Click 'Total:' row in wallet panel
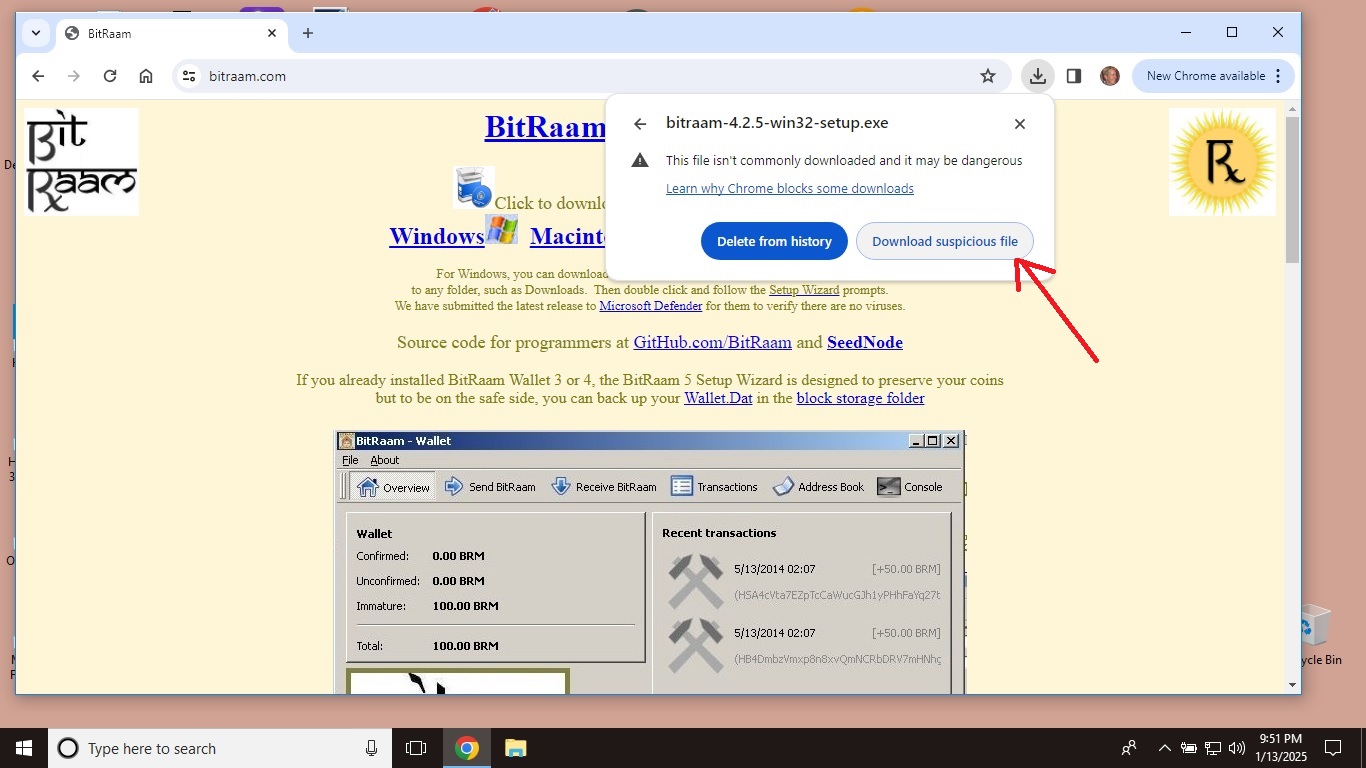 (428, 646)
